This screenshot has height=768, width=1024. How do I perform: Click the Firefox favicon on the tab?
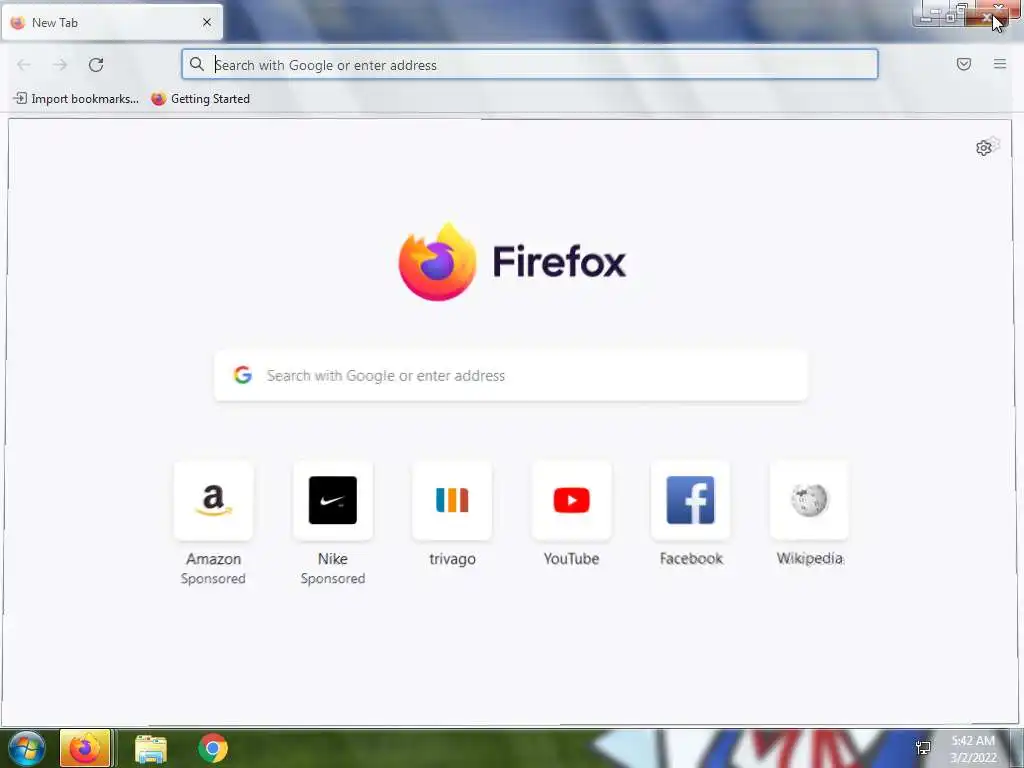click(x=18, y=22)
